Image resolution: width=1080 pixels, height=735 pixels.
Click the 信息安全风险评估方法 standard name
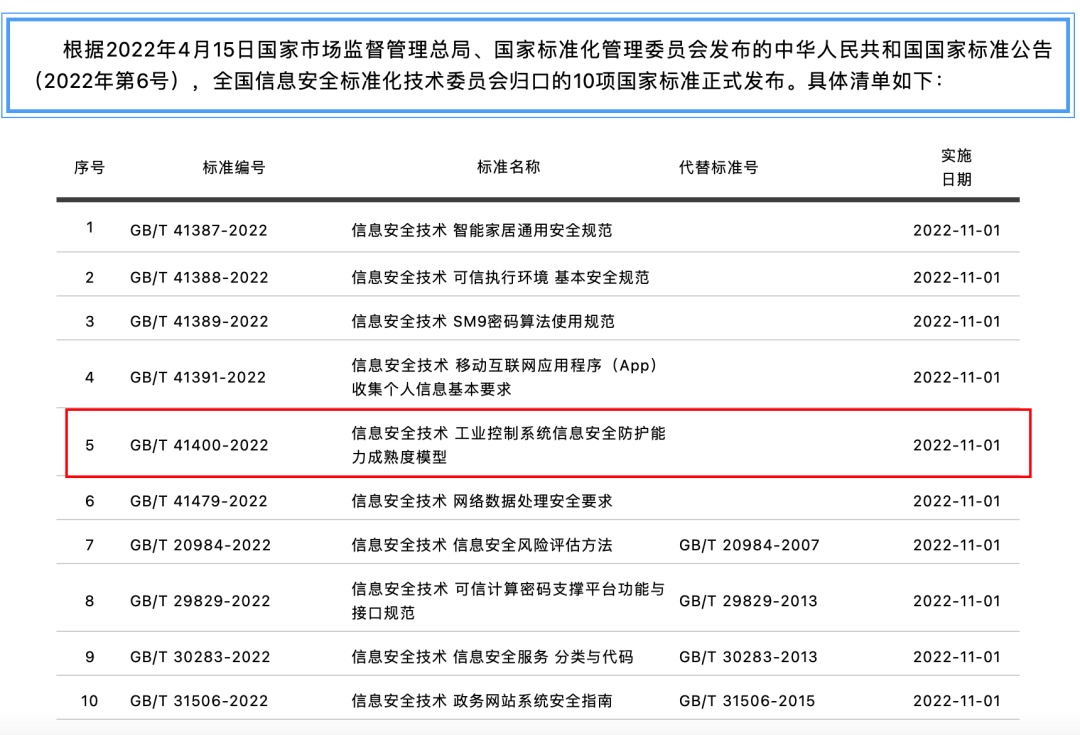(481, 545)
